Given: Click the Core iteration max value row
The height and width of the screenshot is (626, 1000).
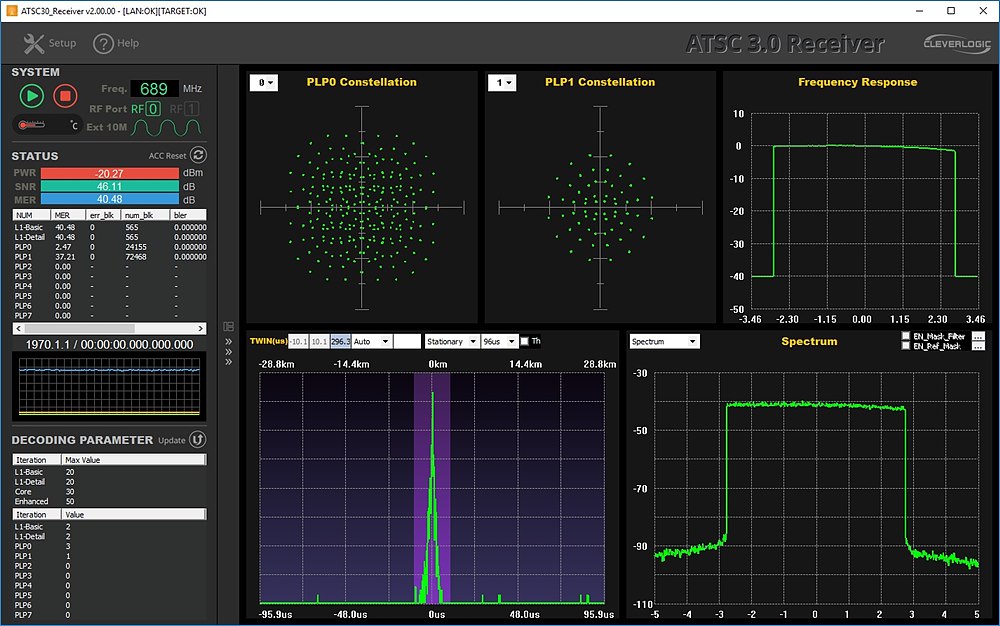Looking at the screenshot, I should point(110,492).
